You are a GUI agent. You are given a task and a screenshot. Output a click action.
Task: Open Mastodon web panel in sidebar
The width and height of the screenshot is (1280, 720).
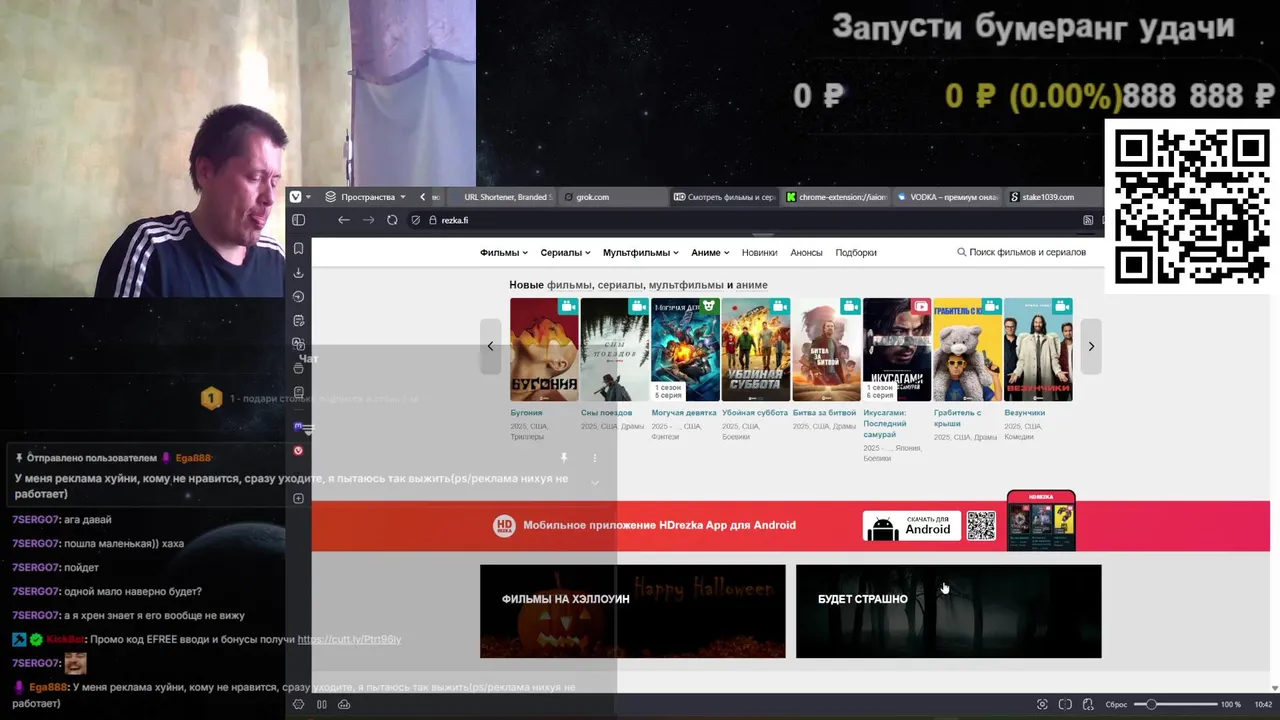(298, 426)
